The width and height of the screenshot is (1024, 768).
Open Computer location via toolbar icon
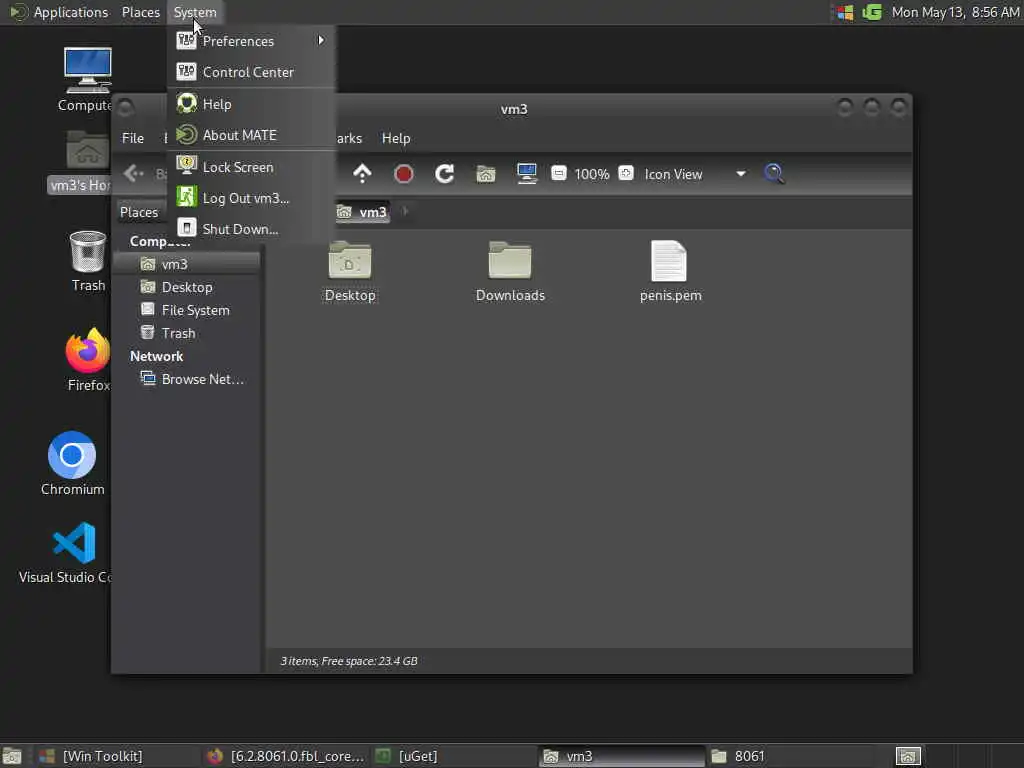click(x=527, y=174)
